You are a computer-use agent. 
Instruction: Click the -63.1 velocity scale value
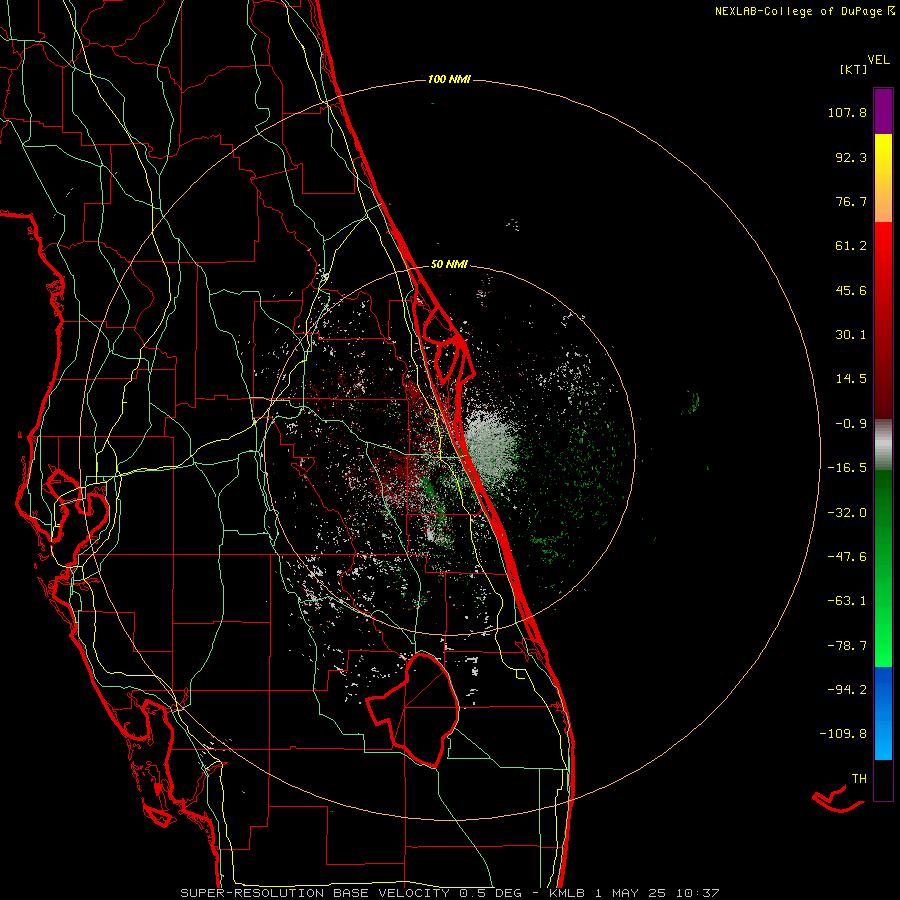[x=847, y=601]
